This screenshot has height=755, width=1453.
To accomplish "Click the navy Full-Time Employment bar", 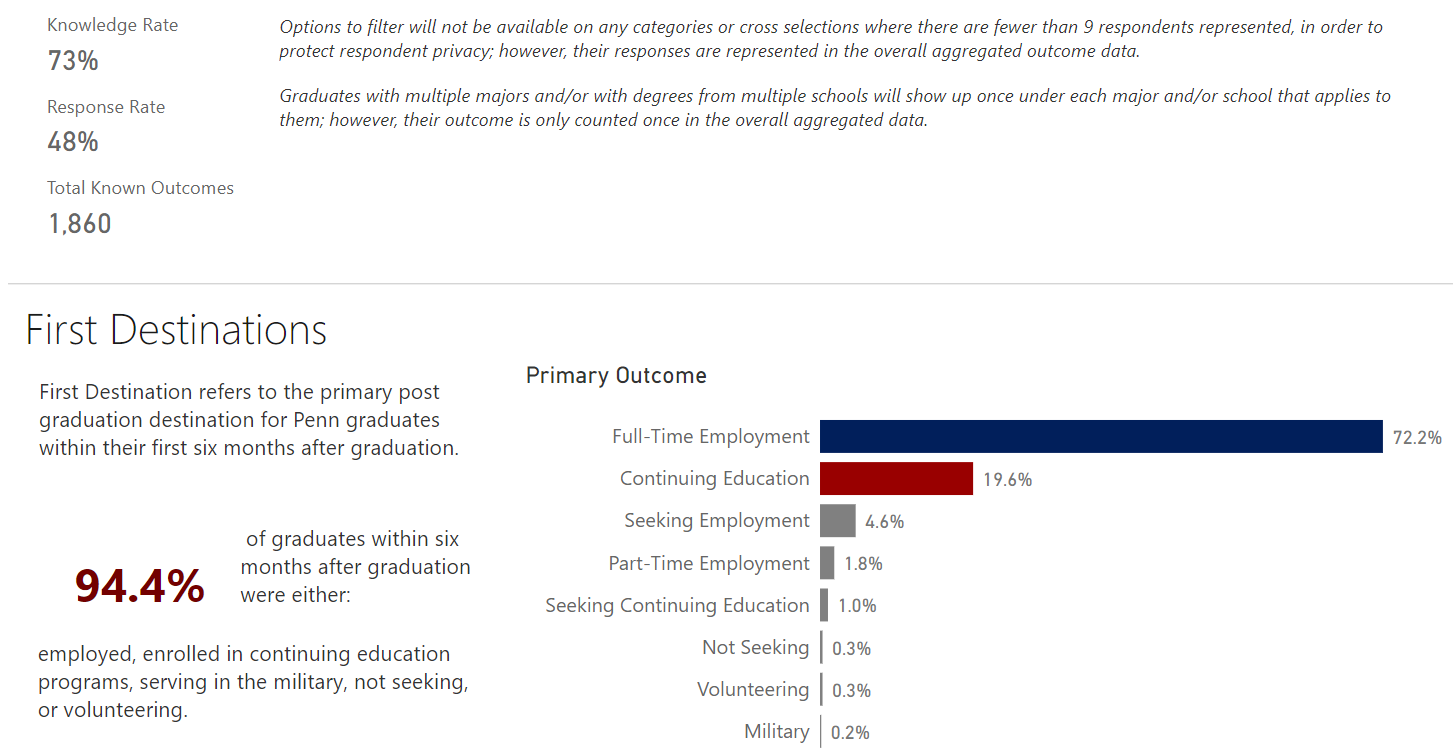I will (x=1100, y=437).
